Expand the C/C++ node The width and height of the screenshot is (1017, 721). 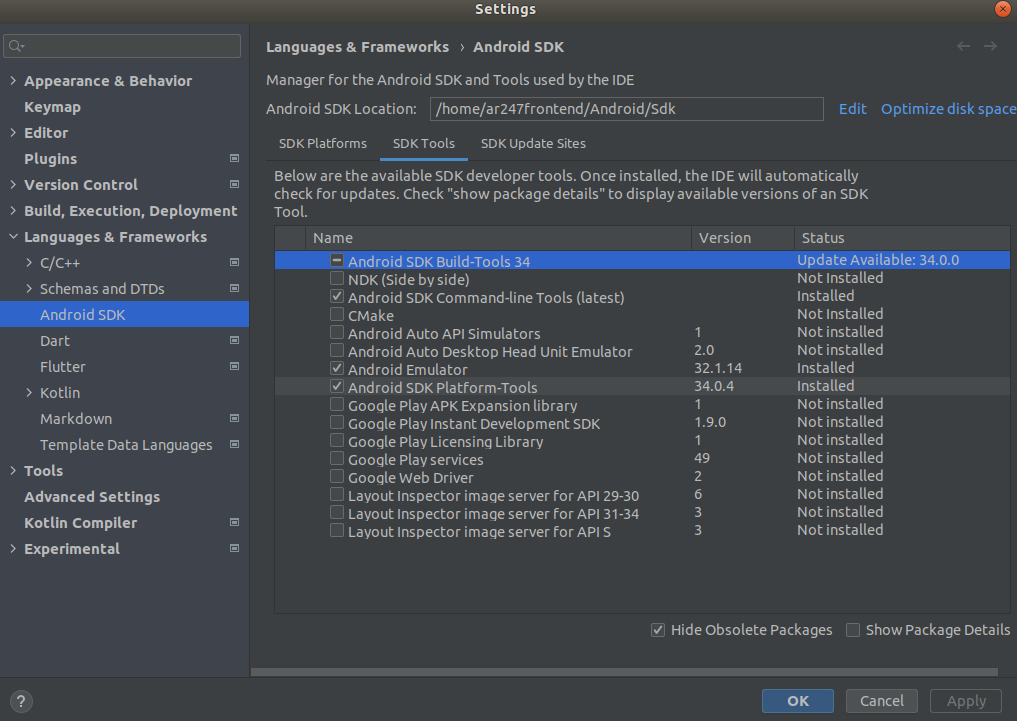pos(29,263)
